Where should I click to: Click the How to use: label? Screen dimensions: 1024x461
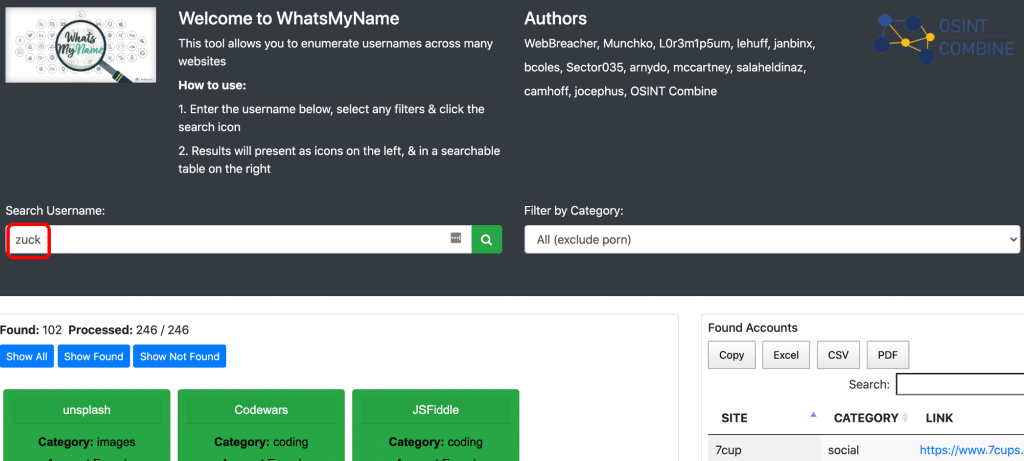click(212, 86)
